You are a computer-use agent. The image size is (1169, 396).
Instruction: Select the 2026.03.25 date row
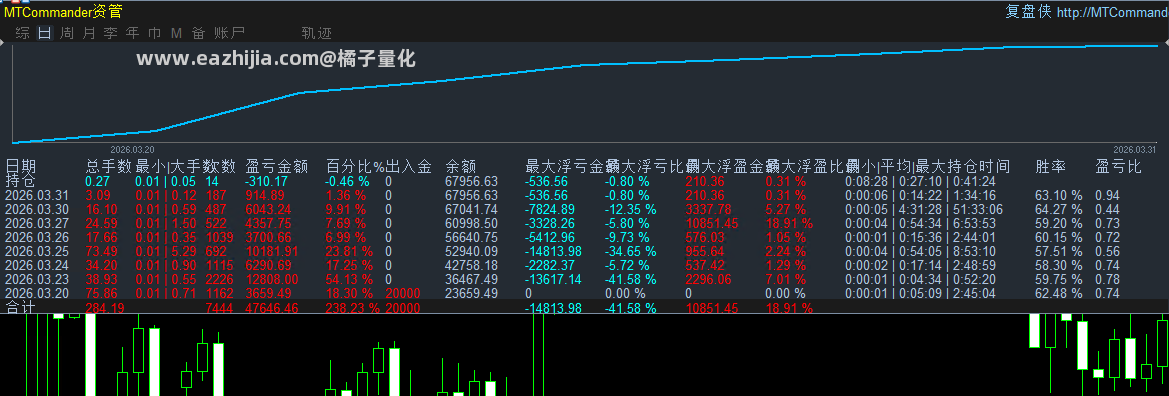pyautogui.click(x=37, y=251)
